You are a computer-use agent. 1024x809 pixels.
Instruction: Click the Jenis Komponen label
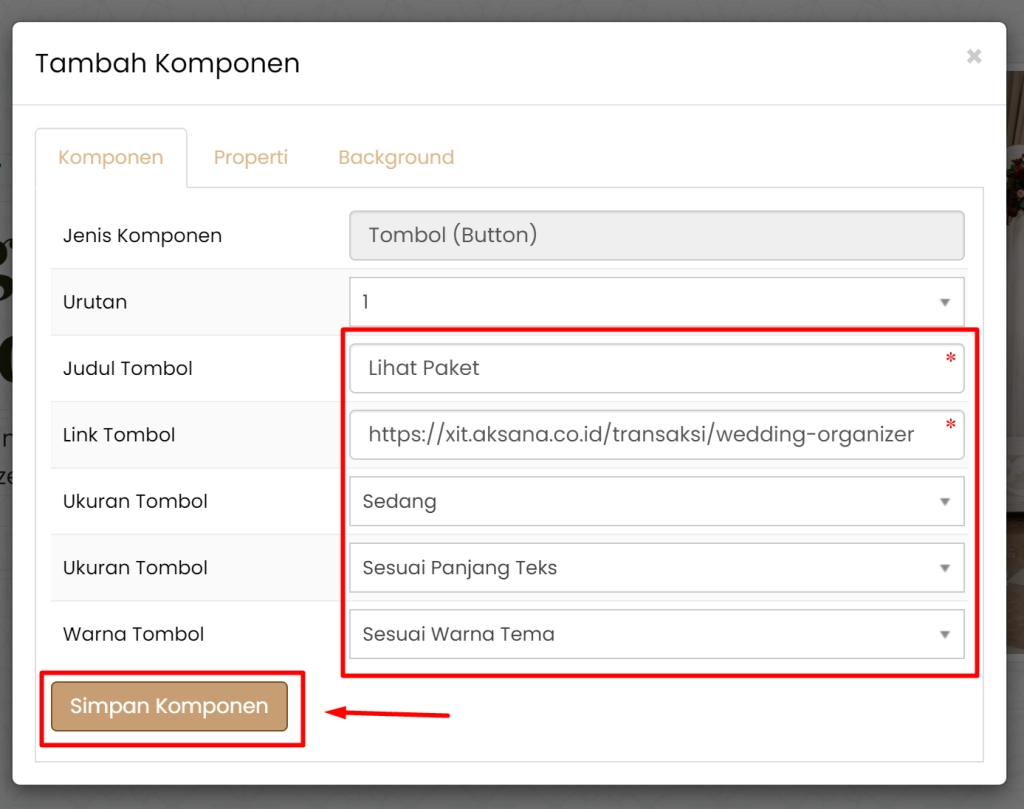[x=142, y=236]
